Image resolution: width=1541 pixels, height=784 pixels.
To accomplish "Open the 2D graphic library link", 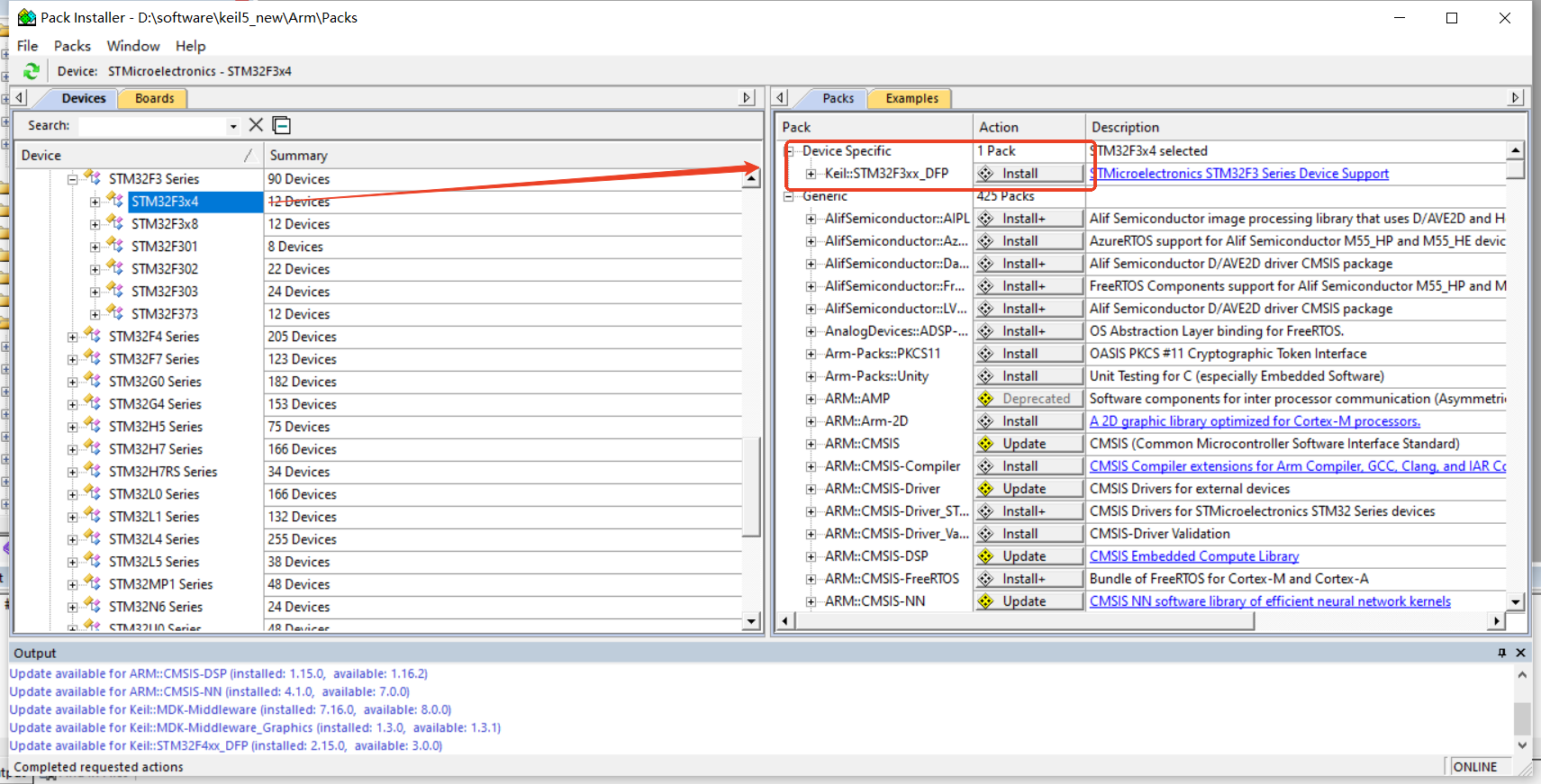I will click(x=1255, y=421).
